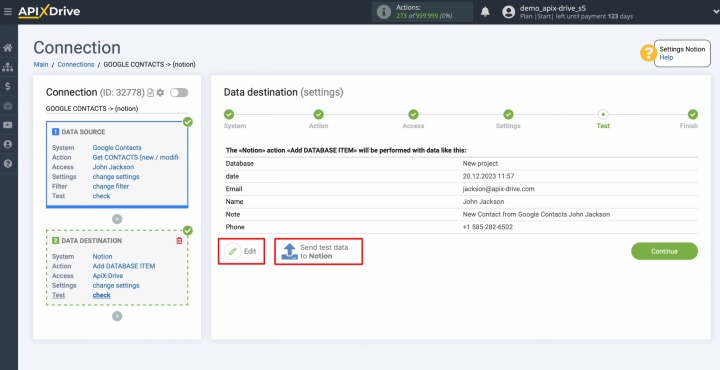Image resolution: width=720 pixels, height=370 pixels.
Task: Click Edit button
Action: (x=241, y=251)
